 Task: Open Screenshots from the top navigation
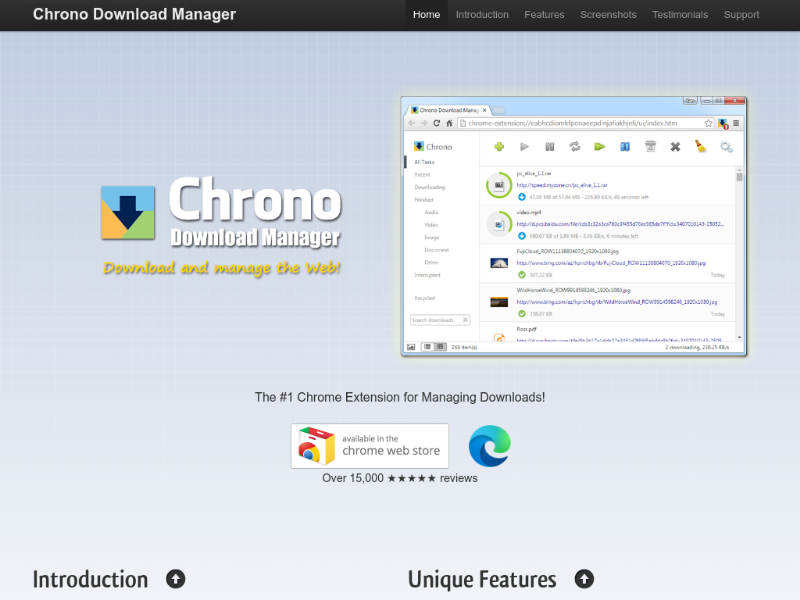(x=608, y=15)
